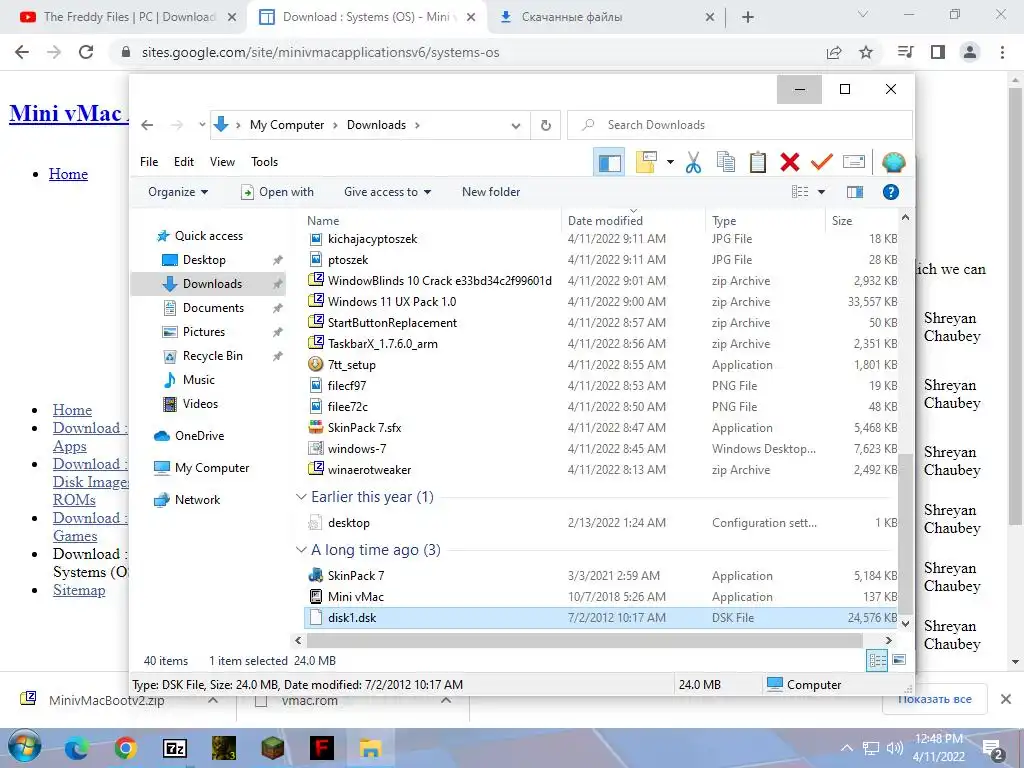Click the blue Help question mark icon
Image resolution: width=1024 pixels, height=768 pixels.
click(x=891, y=192)
